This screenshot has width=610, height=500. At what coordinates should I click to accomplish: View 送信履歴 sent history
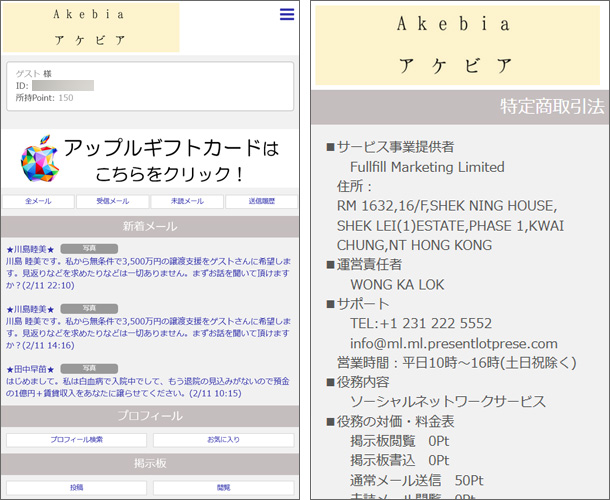[x=261, y=201]
